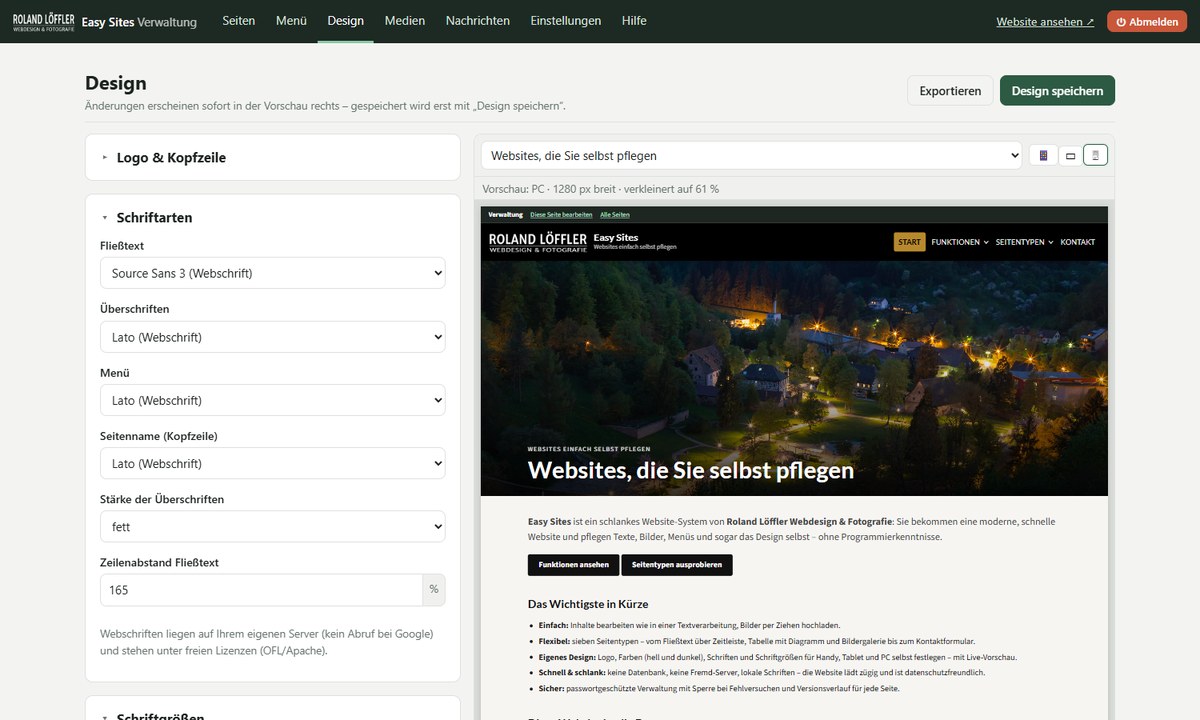Click Seitentypen ausprobieren button in preview
Screen dimensions: 1200x720
677,565
